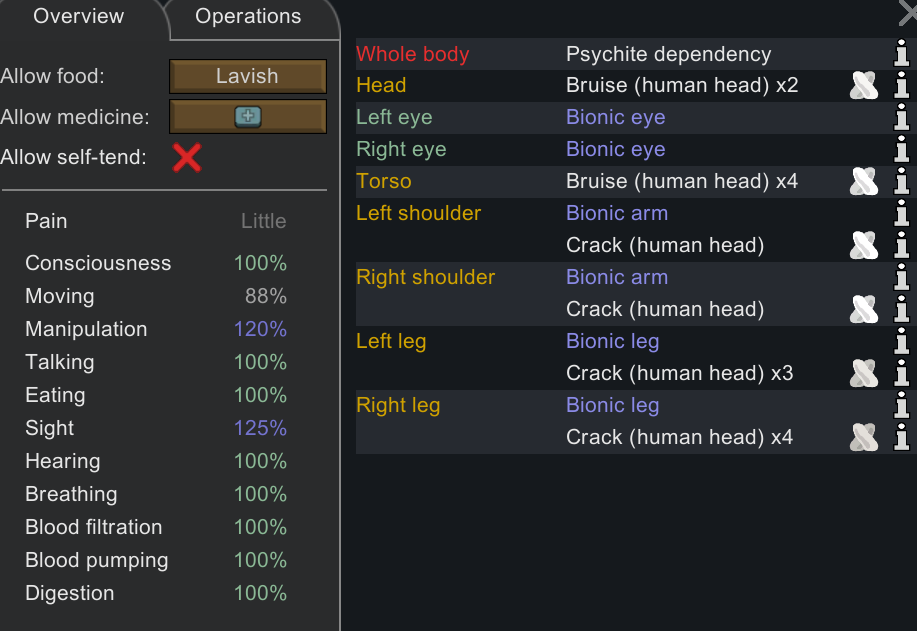Close the health panel with X
The height and width of the screenshot is (631, 917).
tap(908, 12)
